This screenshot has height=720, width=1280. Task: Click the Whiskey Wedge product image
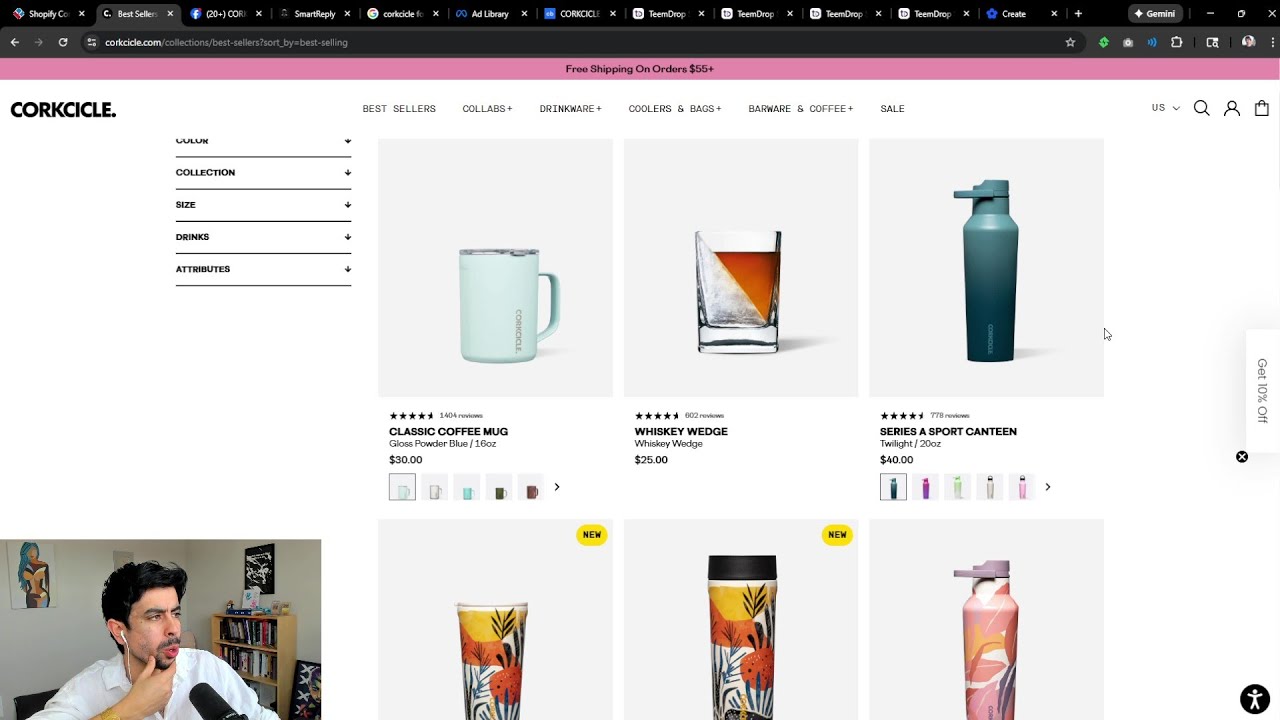point(741,268)
